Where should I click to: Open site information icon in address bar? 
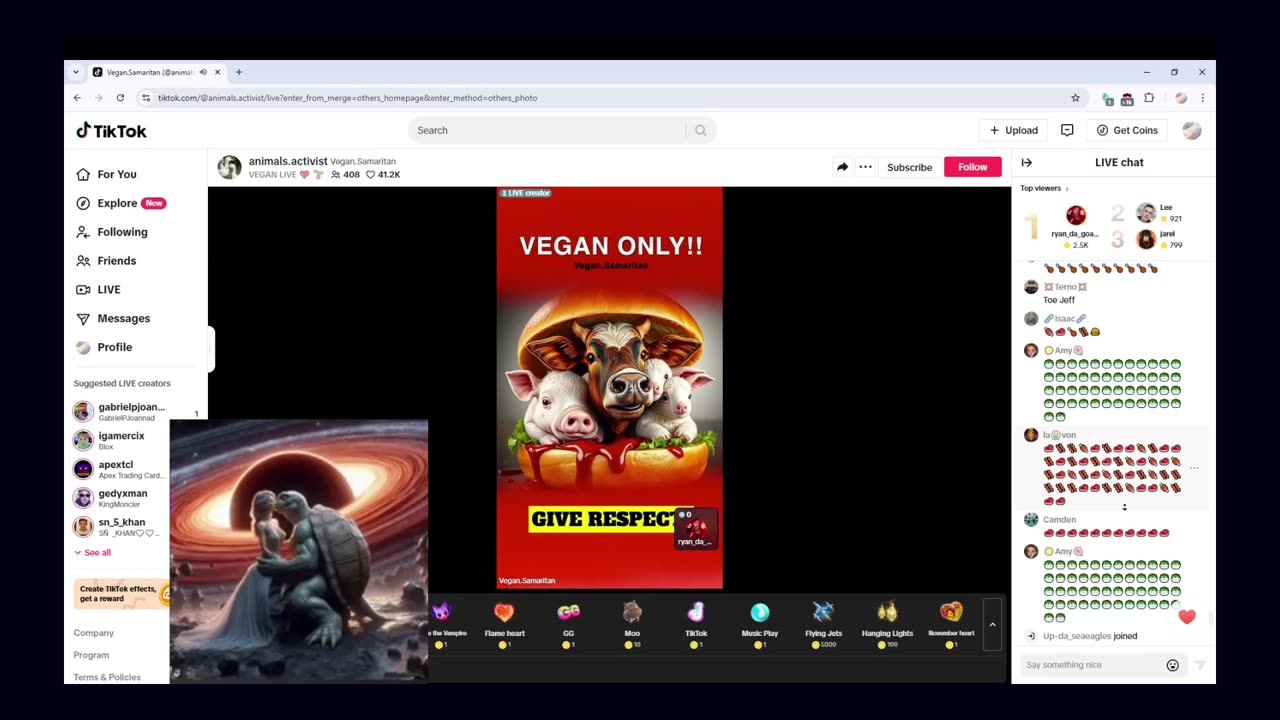point(146,98)
